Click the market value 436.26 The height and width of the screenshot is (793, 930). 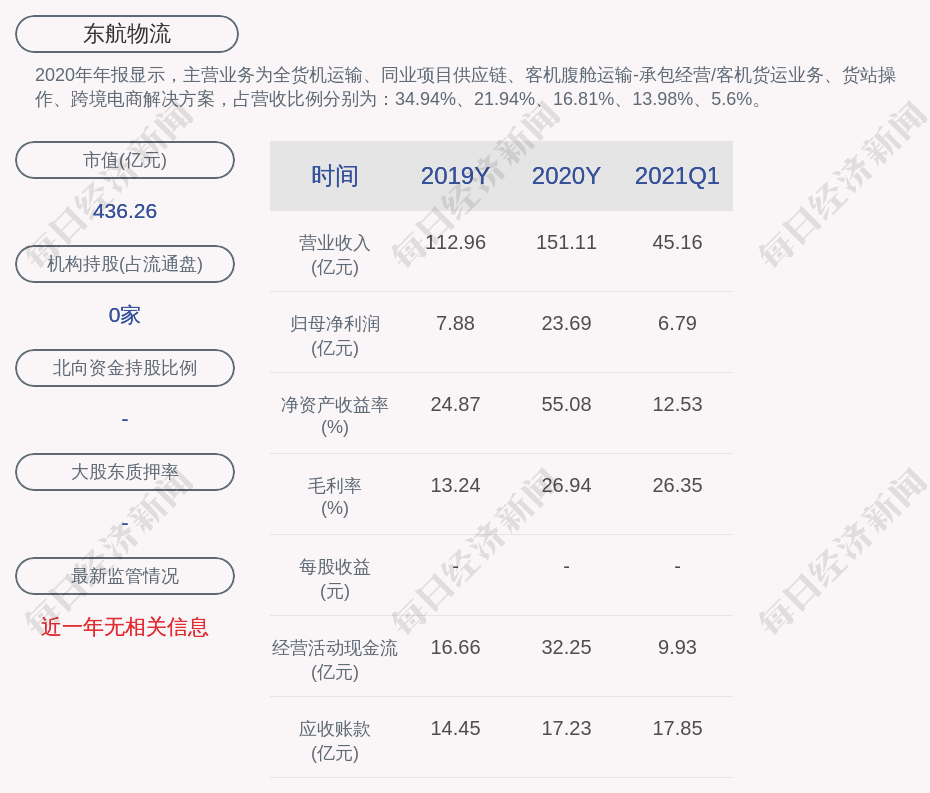point(125,211)
